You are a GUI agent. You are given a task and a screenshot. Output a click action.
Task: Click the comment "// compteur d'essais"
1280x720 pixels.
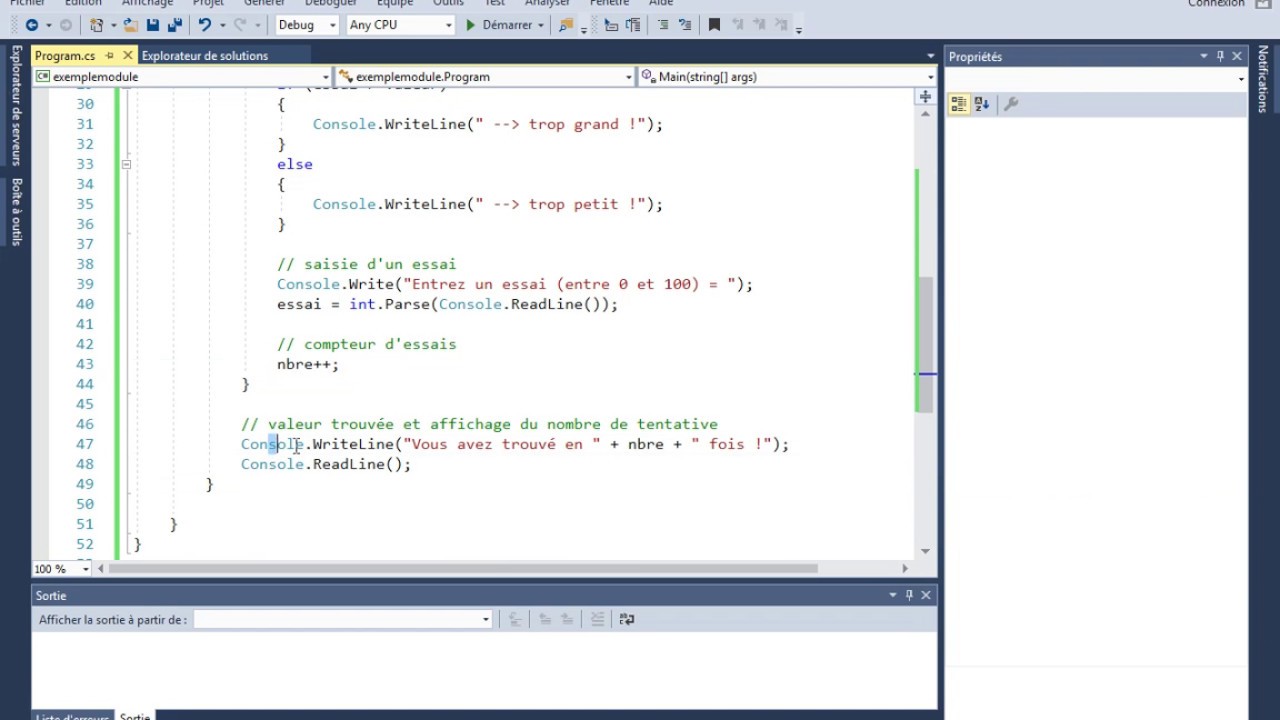coord(367,344)
